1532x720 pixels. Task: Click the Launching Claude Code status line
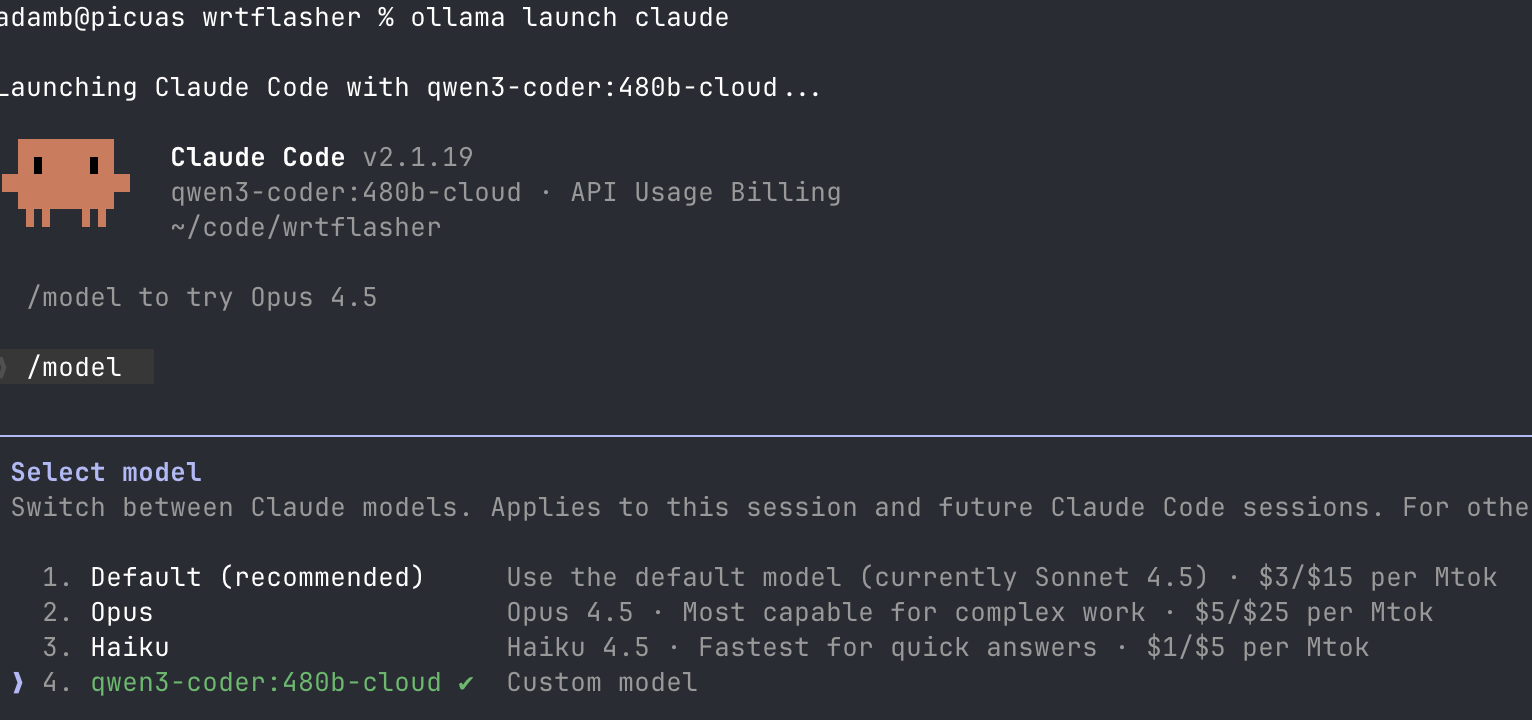(410, 87)
